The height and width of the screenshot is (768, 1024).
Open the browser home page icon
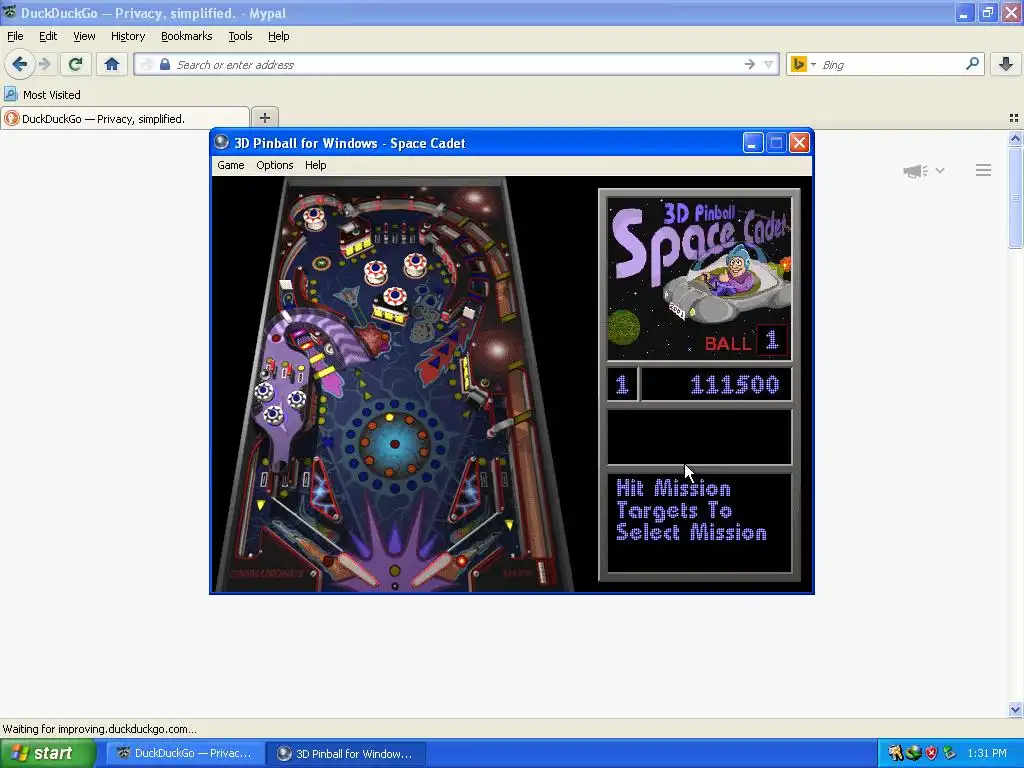pyautogui.click(x=112, y=64)
